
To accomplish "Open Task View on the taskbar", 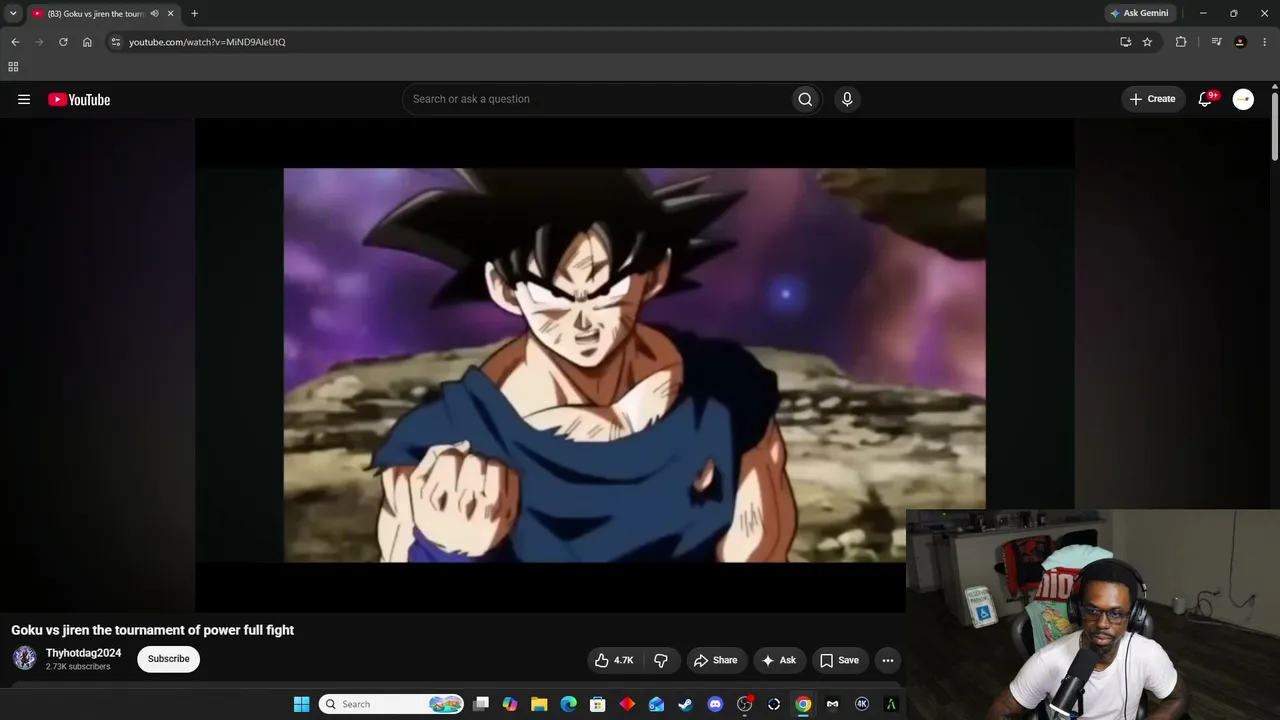I will click(x=481, y=704).
